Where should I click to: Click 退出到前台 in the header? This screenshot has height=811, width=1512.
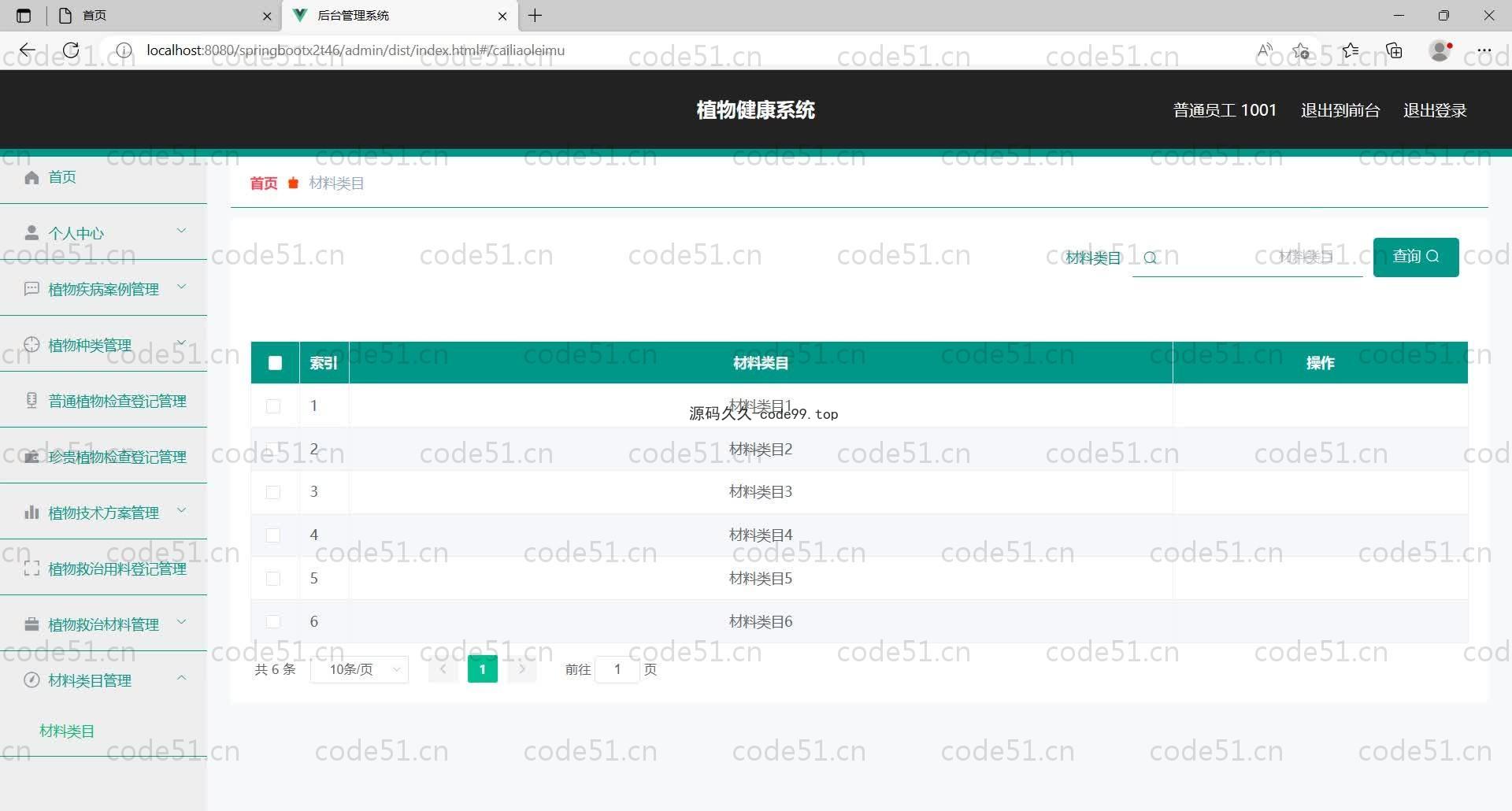coord(1340,110)
